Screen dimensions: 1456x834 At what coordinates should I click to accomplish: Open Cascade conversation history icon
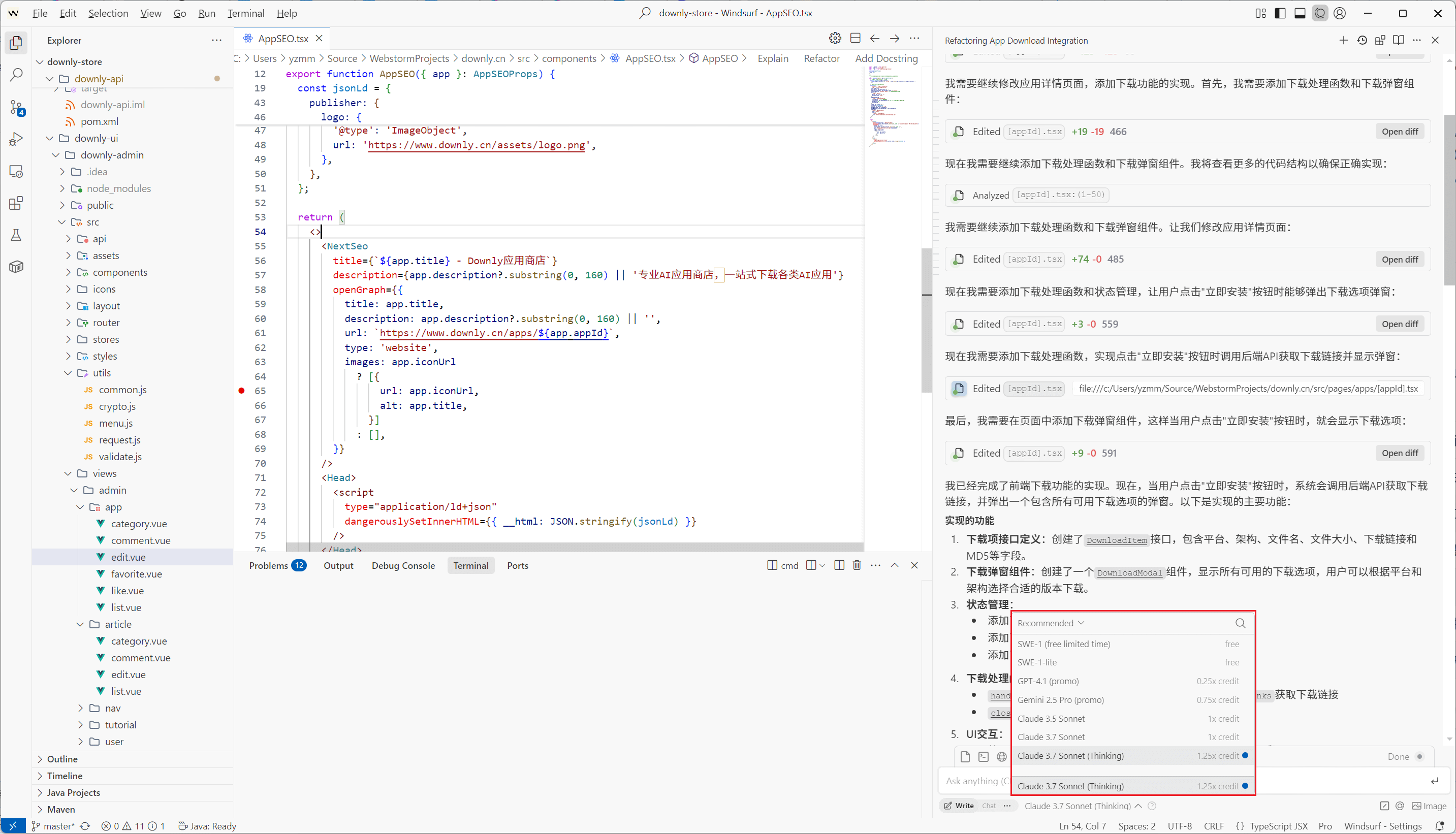[1362, 40]
